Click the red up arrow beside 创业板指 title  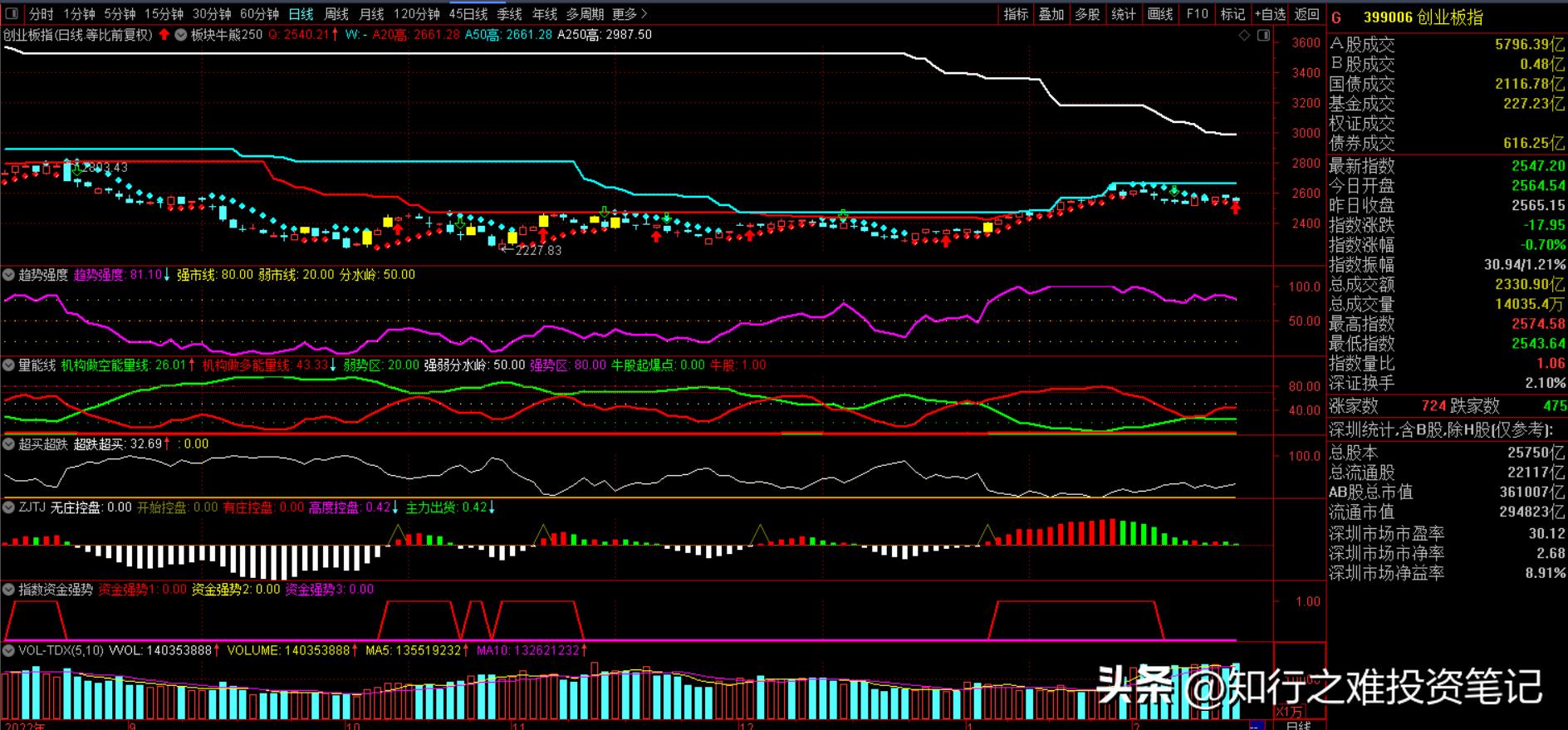(164, 35)
